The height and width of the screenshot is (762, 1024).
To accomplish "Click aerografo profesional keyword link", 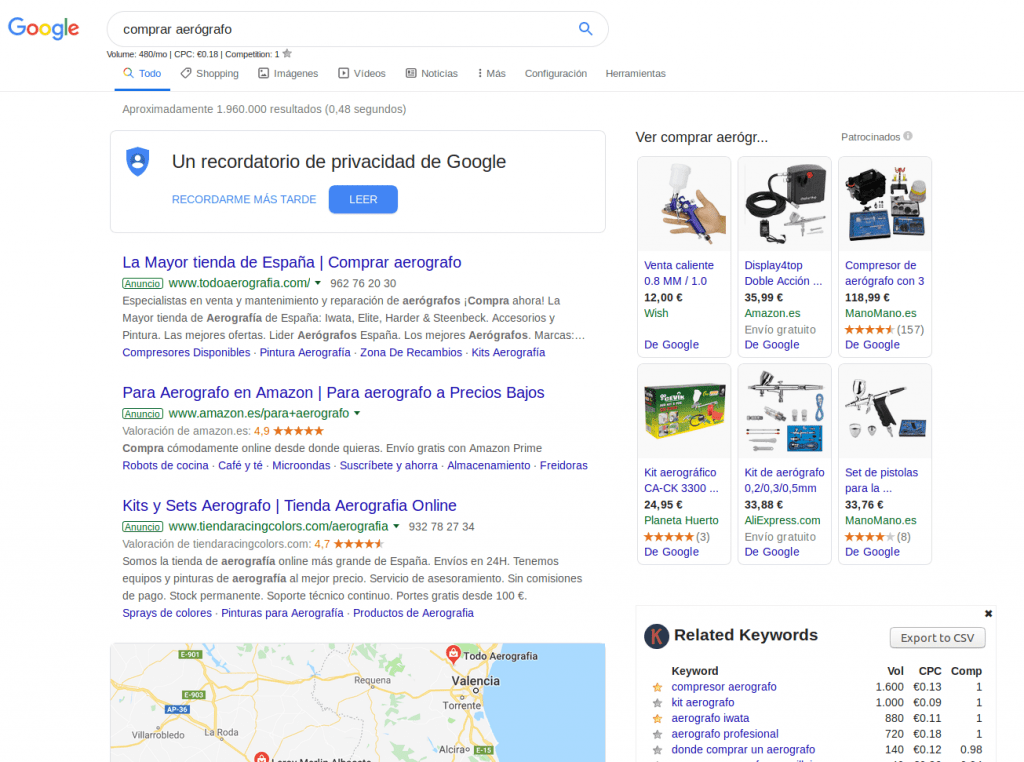I will click(x=725, y=733).
